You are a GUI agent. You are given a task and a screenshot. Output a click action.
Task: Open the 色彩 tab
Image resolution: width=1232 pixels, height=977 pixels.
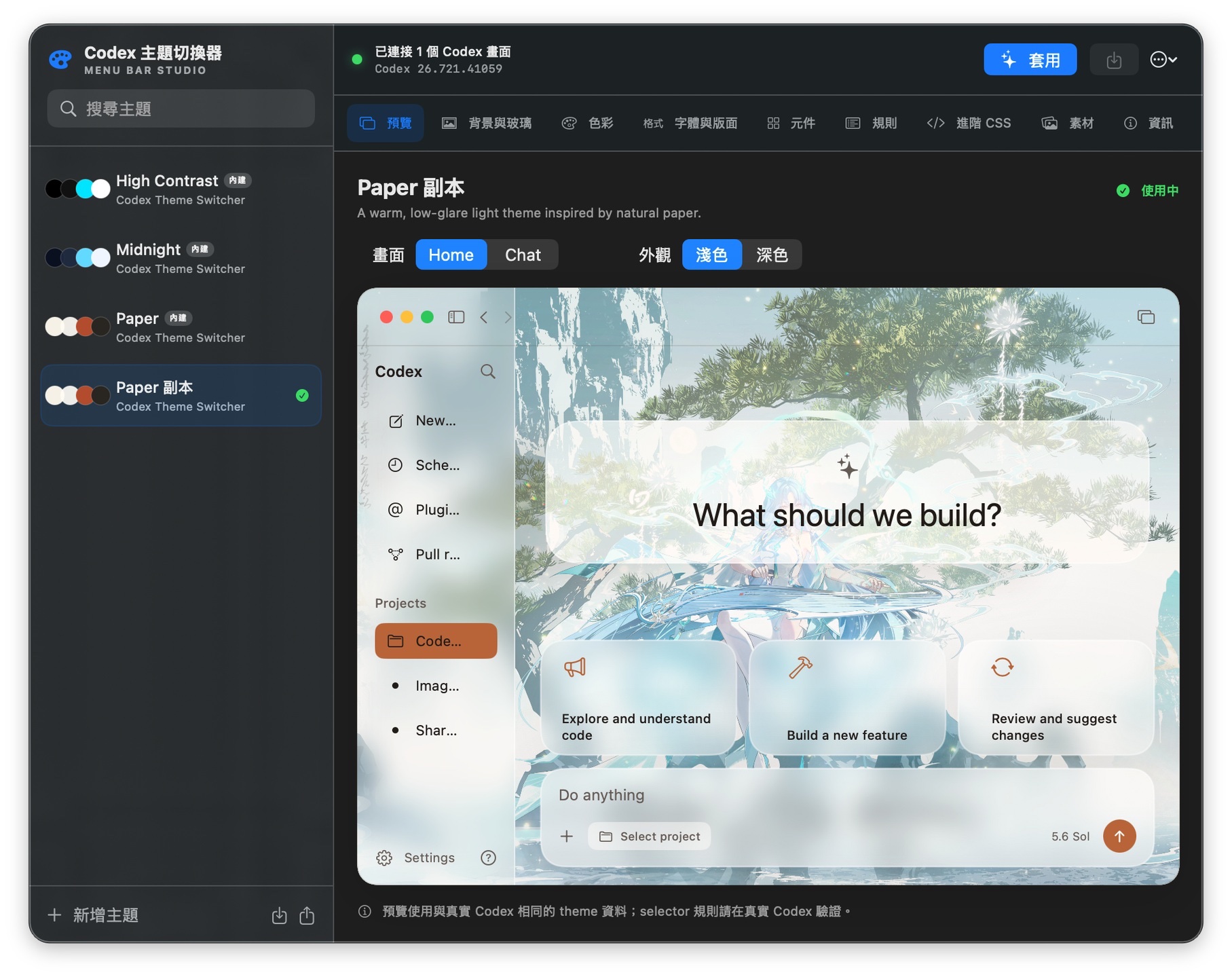588,123
